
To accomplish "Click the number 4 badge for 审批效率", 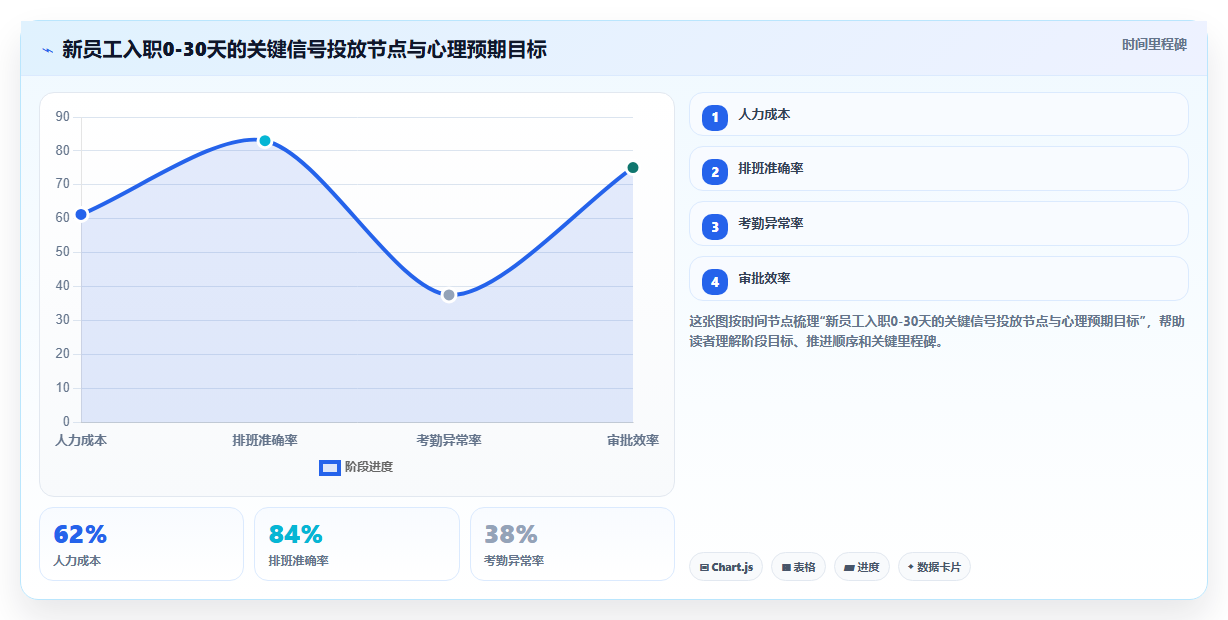I will 715,282.
